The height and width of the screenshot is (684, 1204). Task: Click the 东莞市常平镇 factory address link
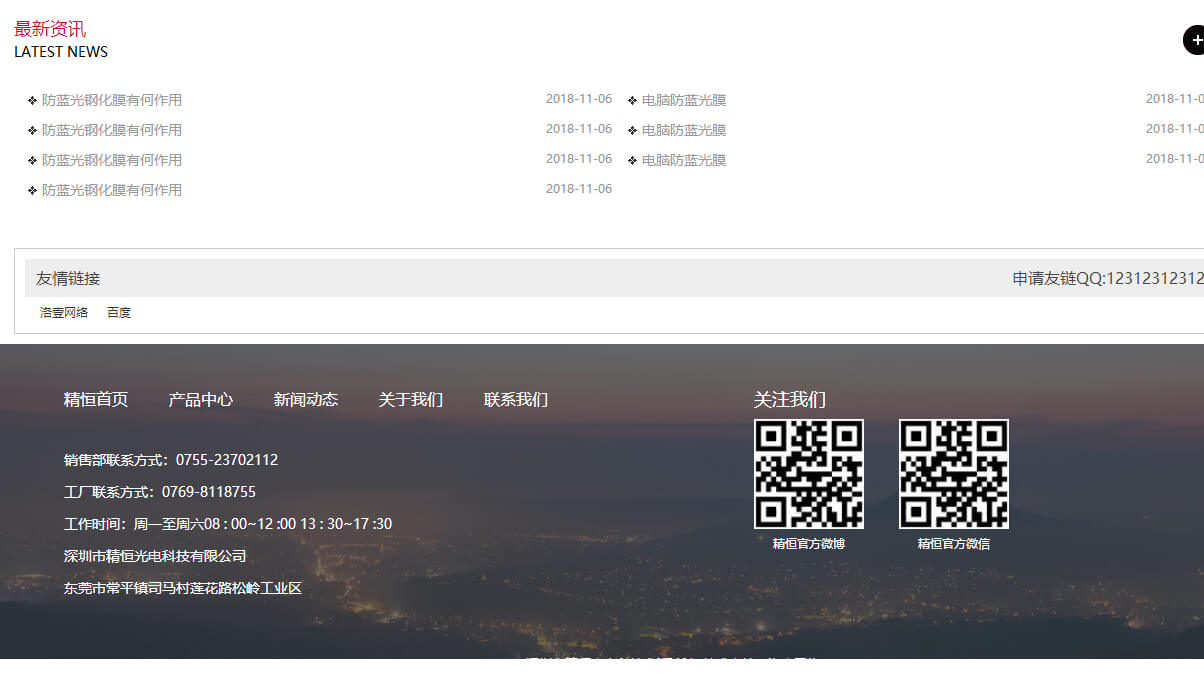182,588
